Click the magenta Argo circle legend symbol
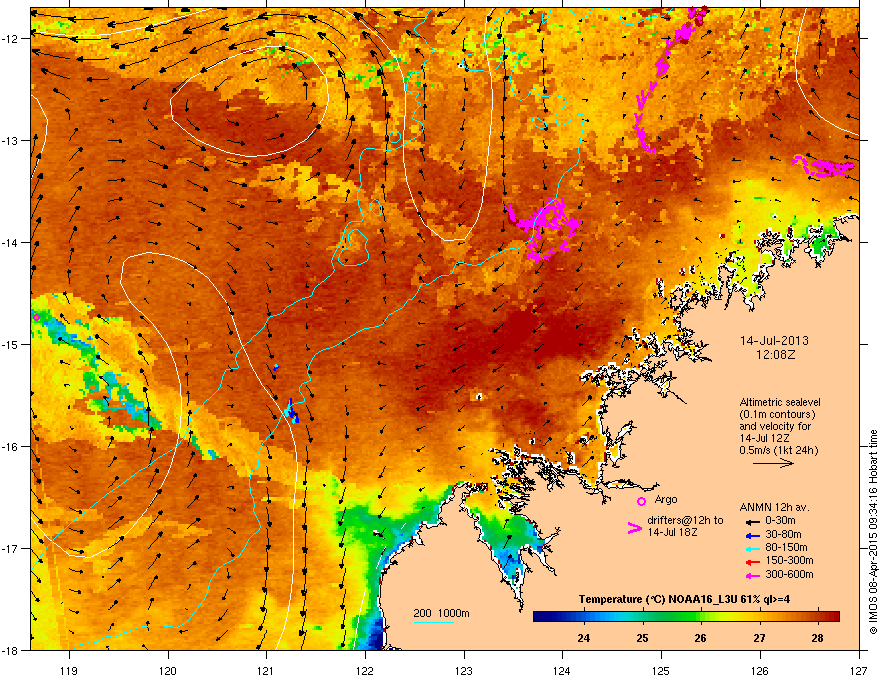 [641, 501]
